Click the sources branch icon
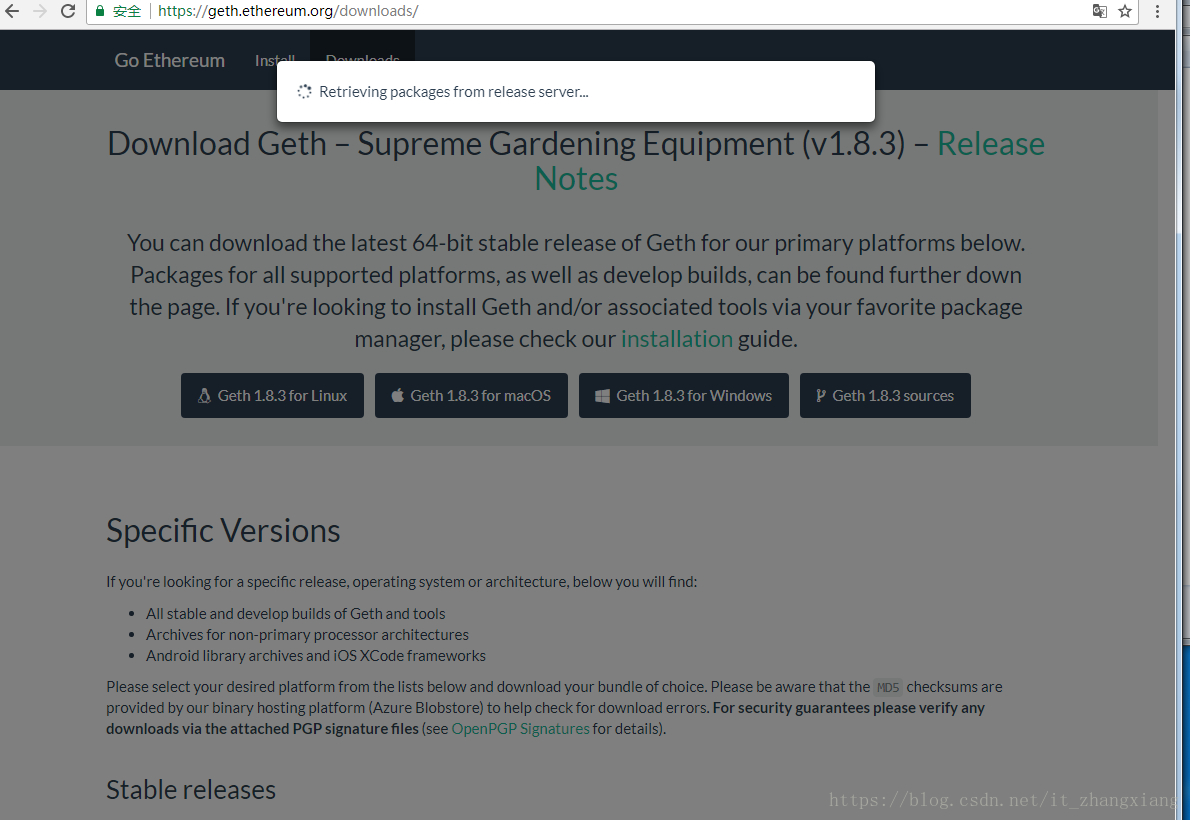1190x820 pixels. pyautogui.click(x=820, y=396)
